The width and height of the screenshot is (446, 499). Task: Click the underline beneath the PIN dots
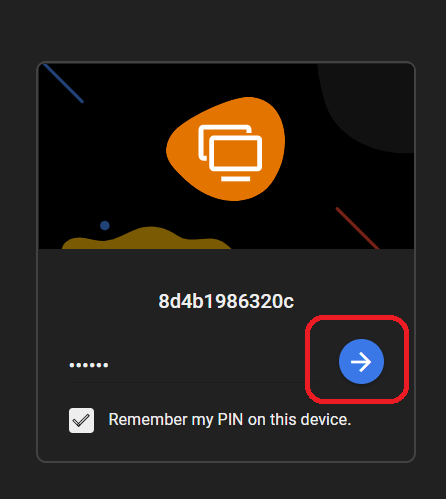pyautogui.click(x=193, y=383)
